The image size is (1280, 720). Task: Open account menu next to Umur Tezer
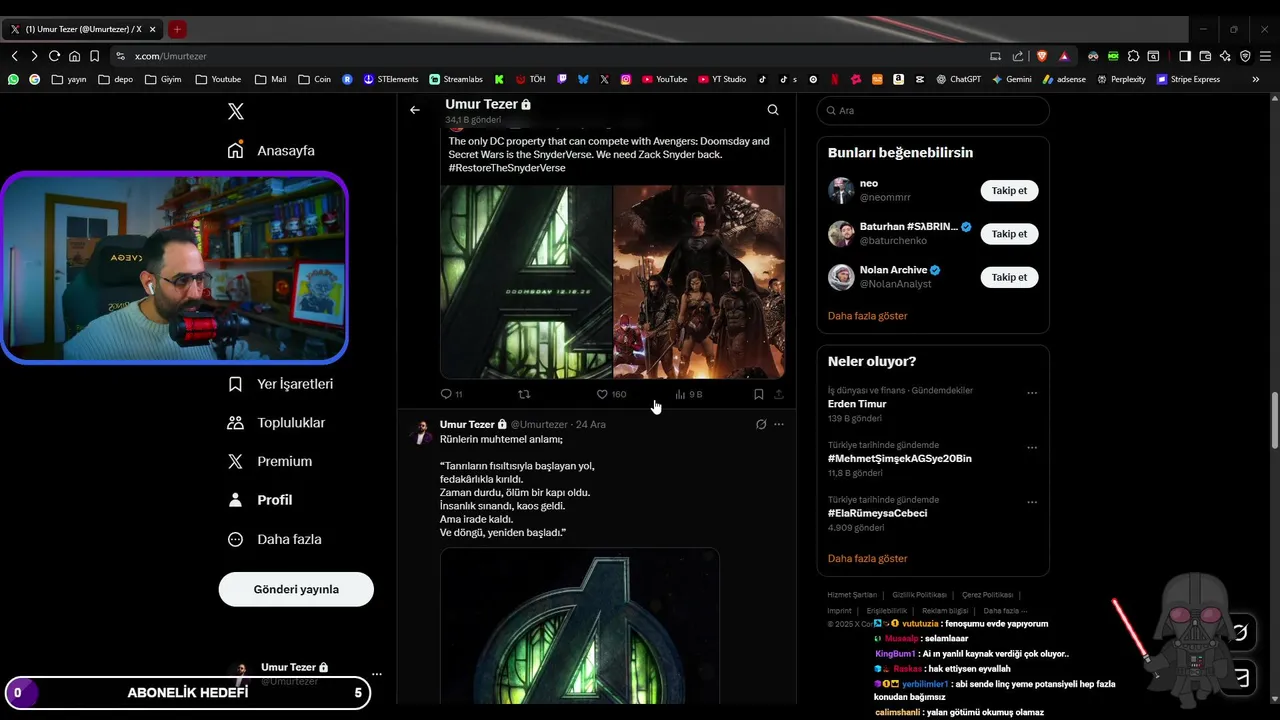pyautogui.click(x=376, y=674)
